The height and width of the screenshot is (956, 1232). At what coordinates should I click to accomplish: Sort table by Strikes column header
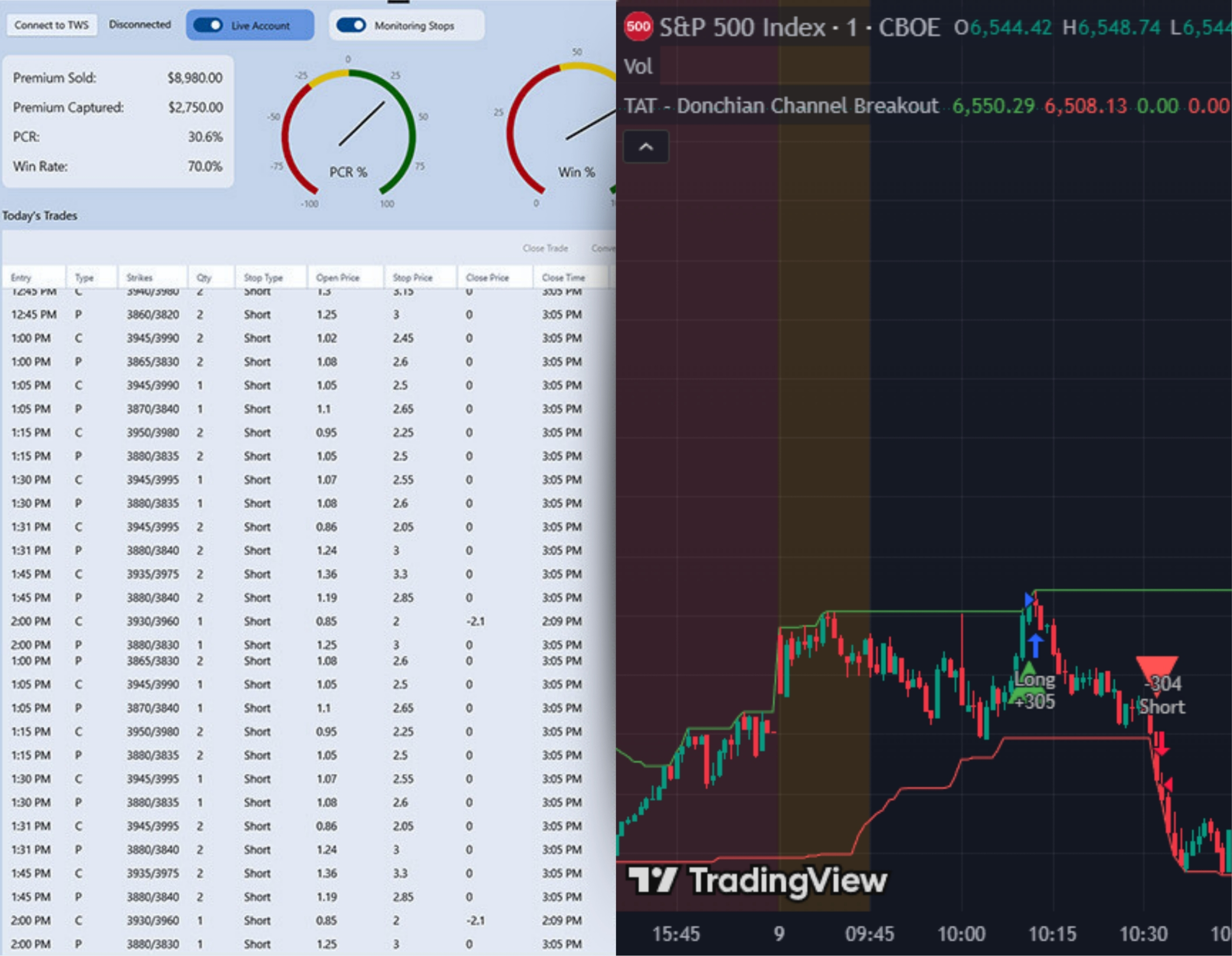[139, 277]
